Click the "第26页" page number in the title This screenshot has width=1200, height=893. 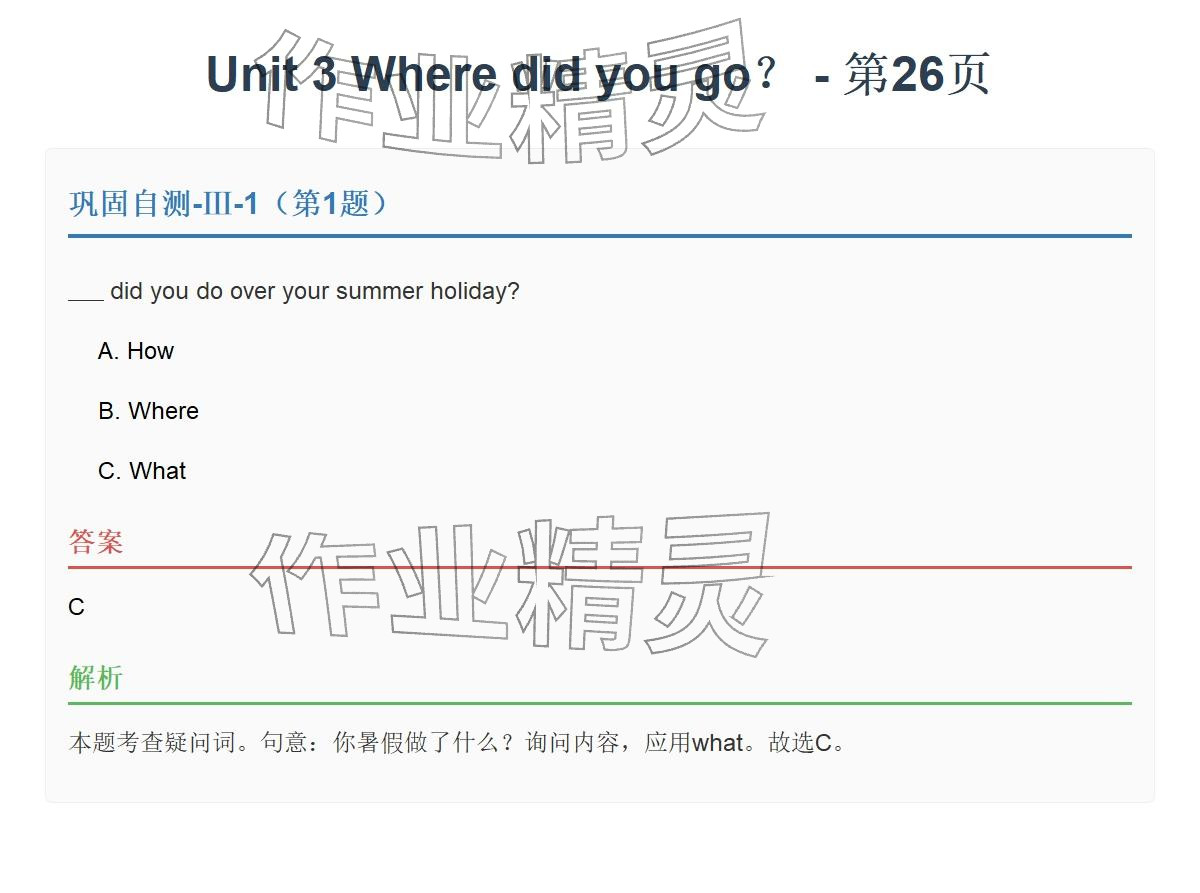tap(916, 75)
